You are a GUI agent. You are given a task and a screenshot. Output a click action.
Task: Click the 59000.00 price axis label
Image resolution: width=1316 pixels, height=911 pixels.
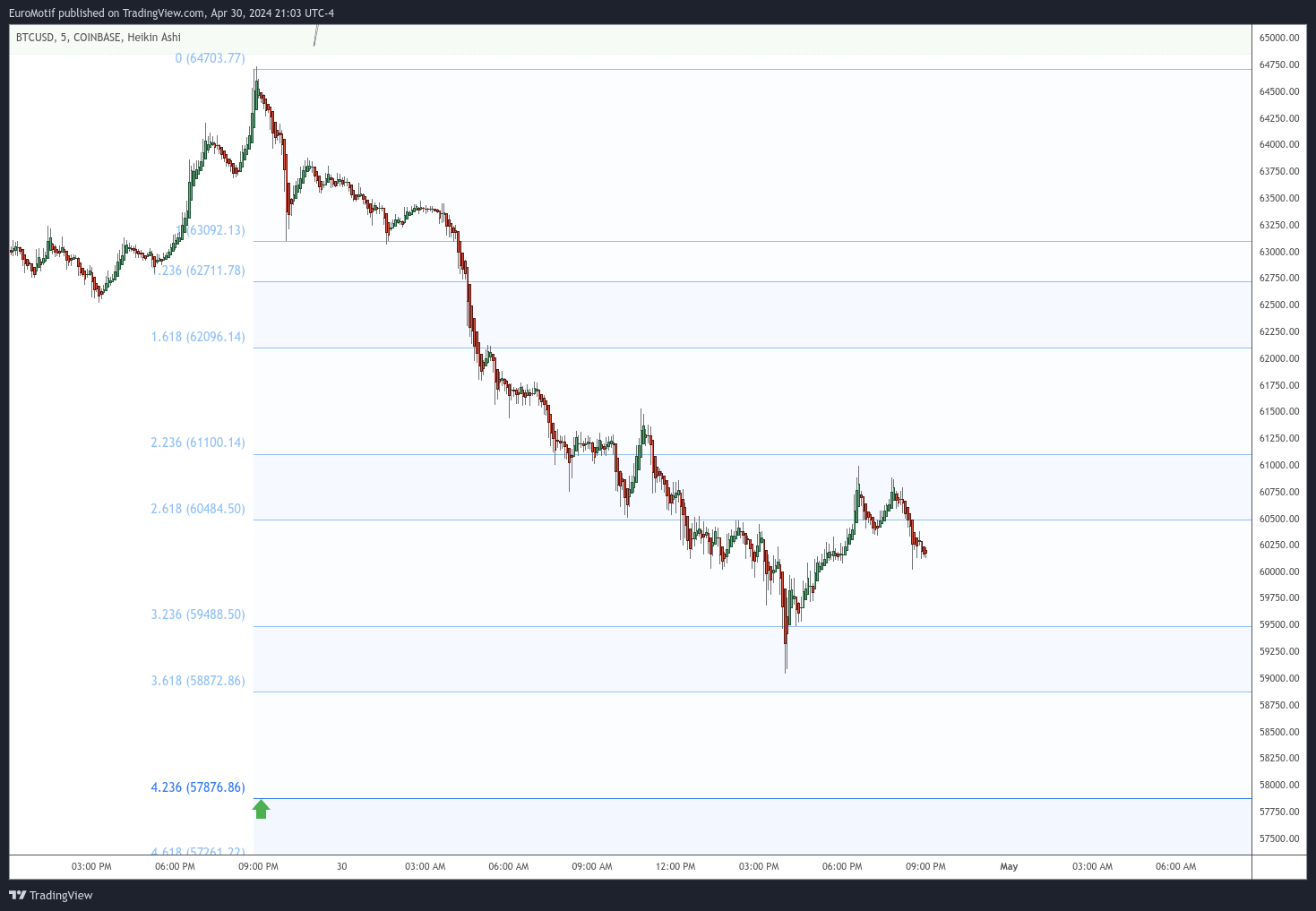click(x=1279, y=678)
